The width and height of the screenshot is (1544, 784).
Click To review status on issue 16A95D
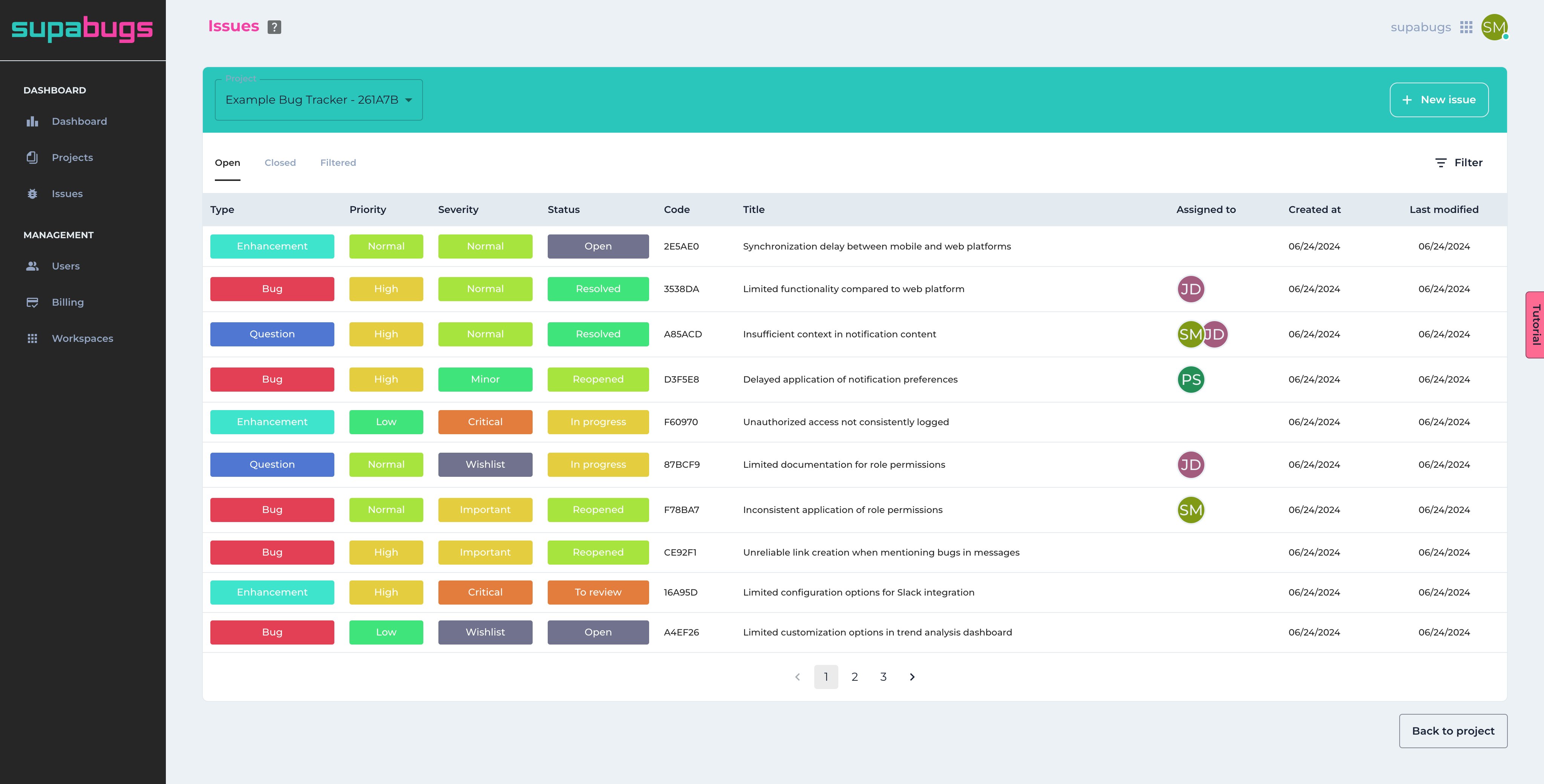pos(598,592)
